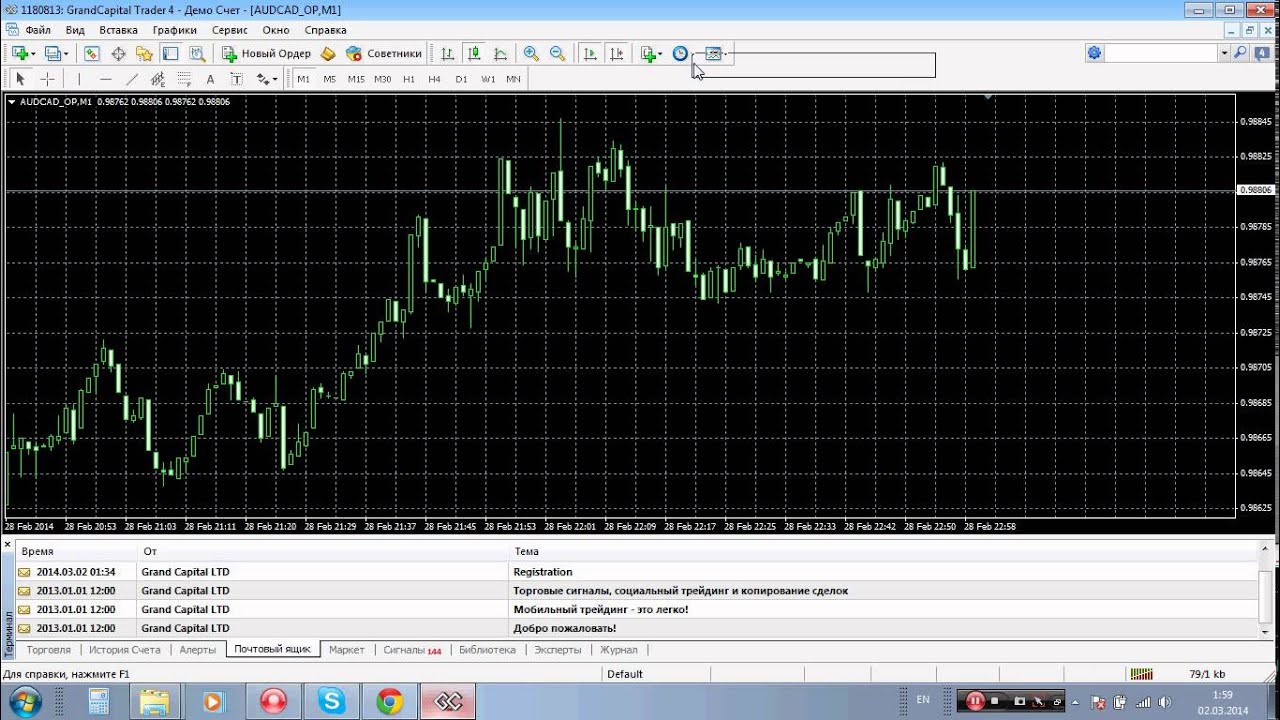The height and width of the screenshot is (720, 1280).
Task: Open the Registration mail message
Action: coord(637,572)
